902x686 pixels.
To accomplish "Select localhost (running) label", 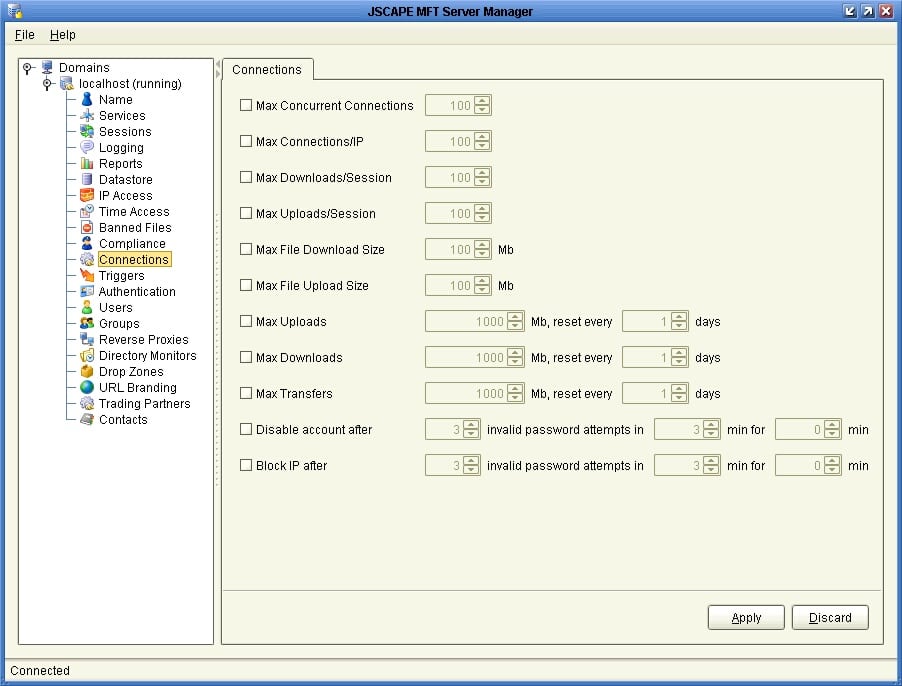I will (130, 84).
